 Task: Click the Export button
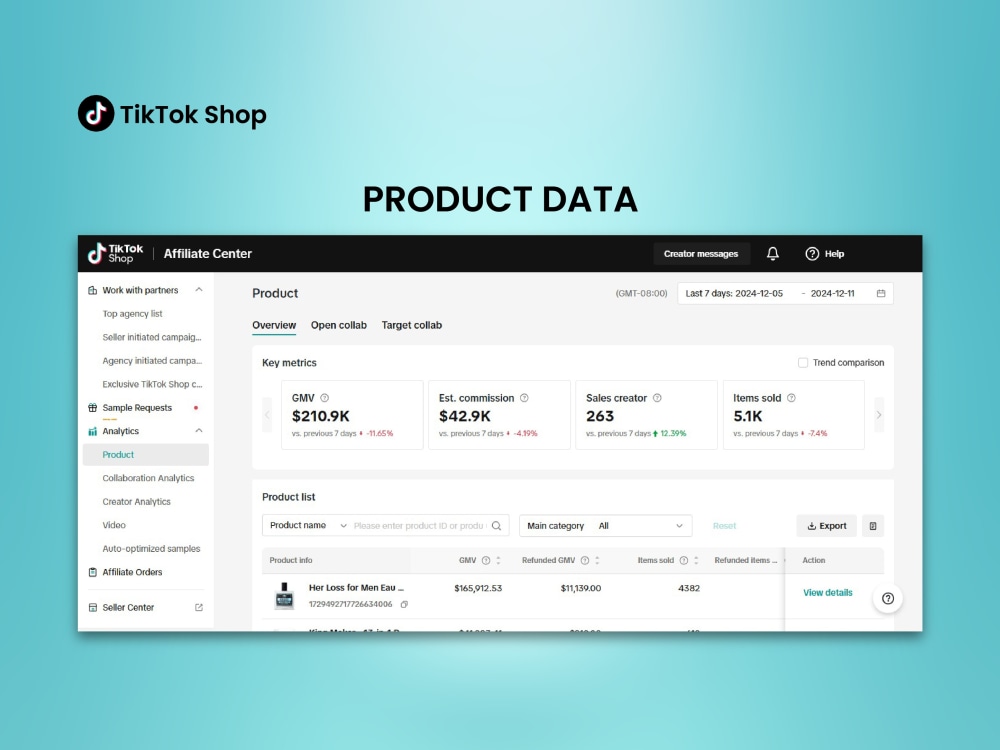pyautogui.click(x=827, y=526)
